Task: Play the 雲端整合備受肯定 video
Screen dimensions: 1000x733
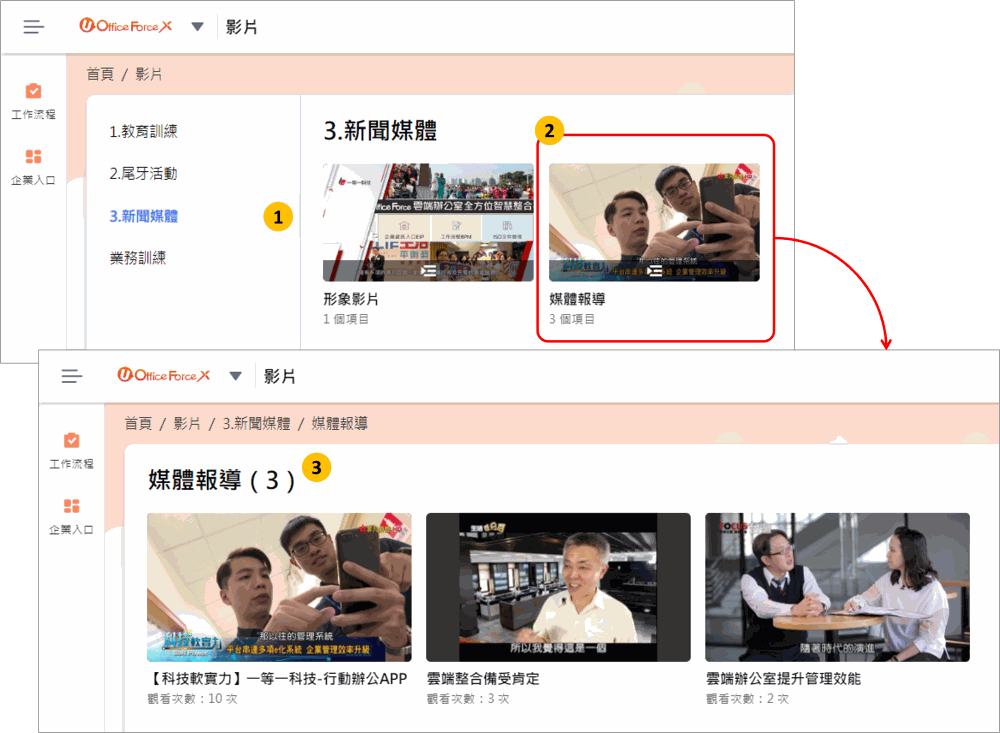Action: point(558,587)
